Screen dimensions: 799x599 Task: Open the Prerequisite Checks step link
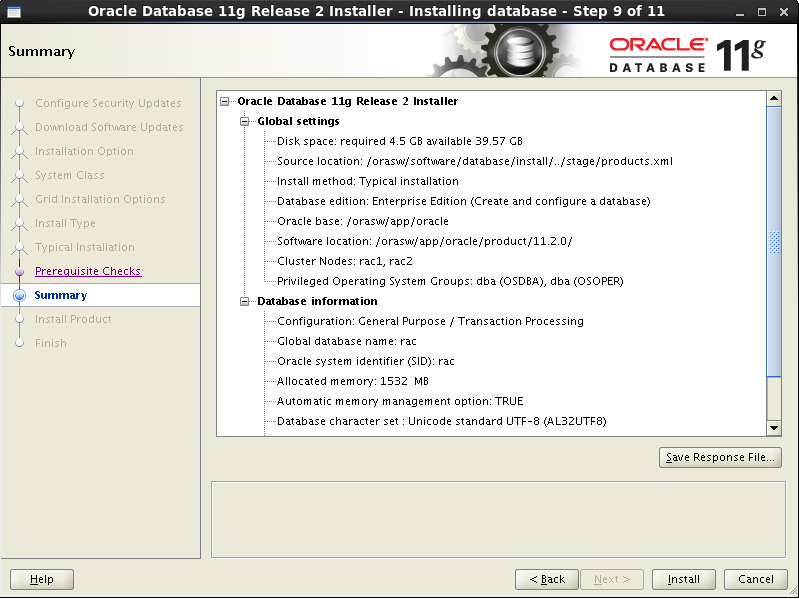(x=88, y=271)
